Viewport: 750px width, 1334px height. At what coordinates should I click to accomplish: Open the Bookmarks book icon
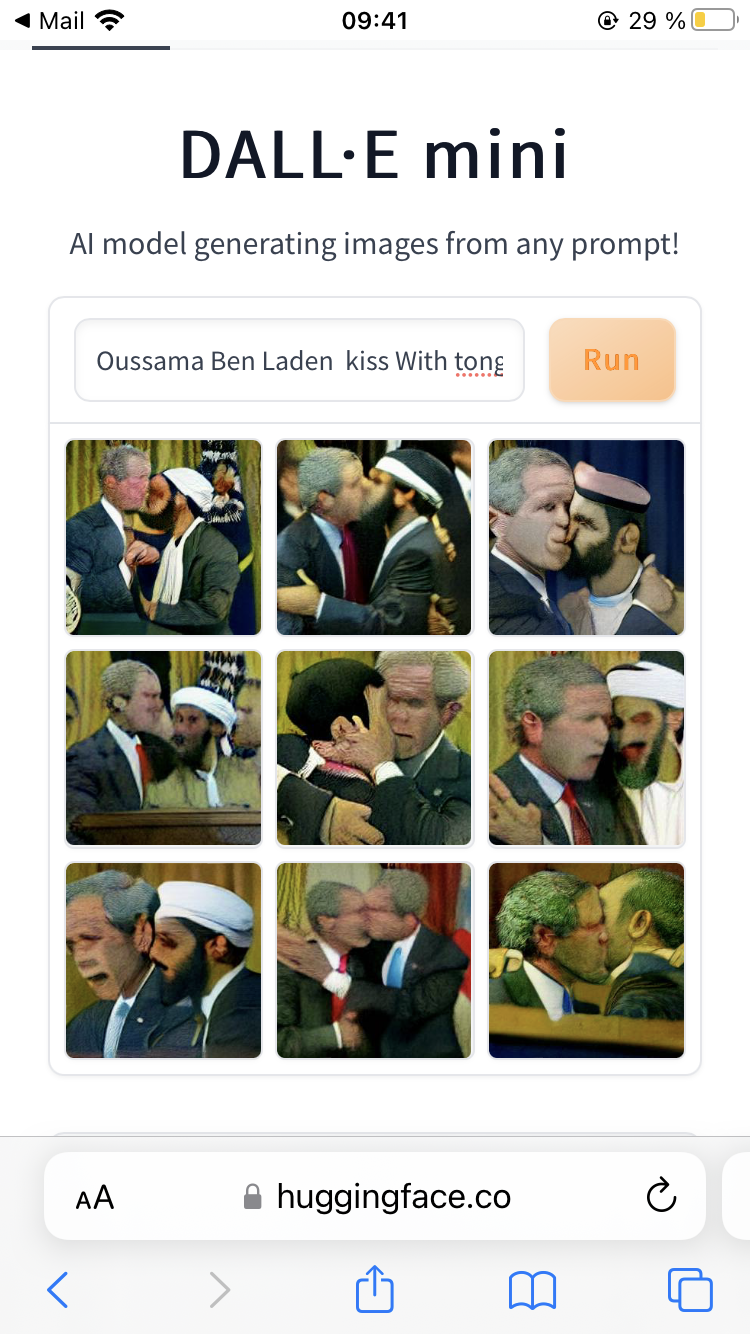[x=532, y=1290]
